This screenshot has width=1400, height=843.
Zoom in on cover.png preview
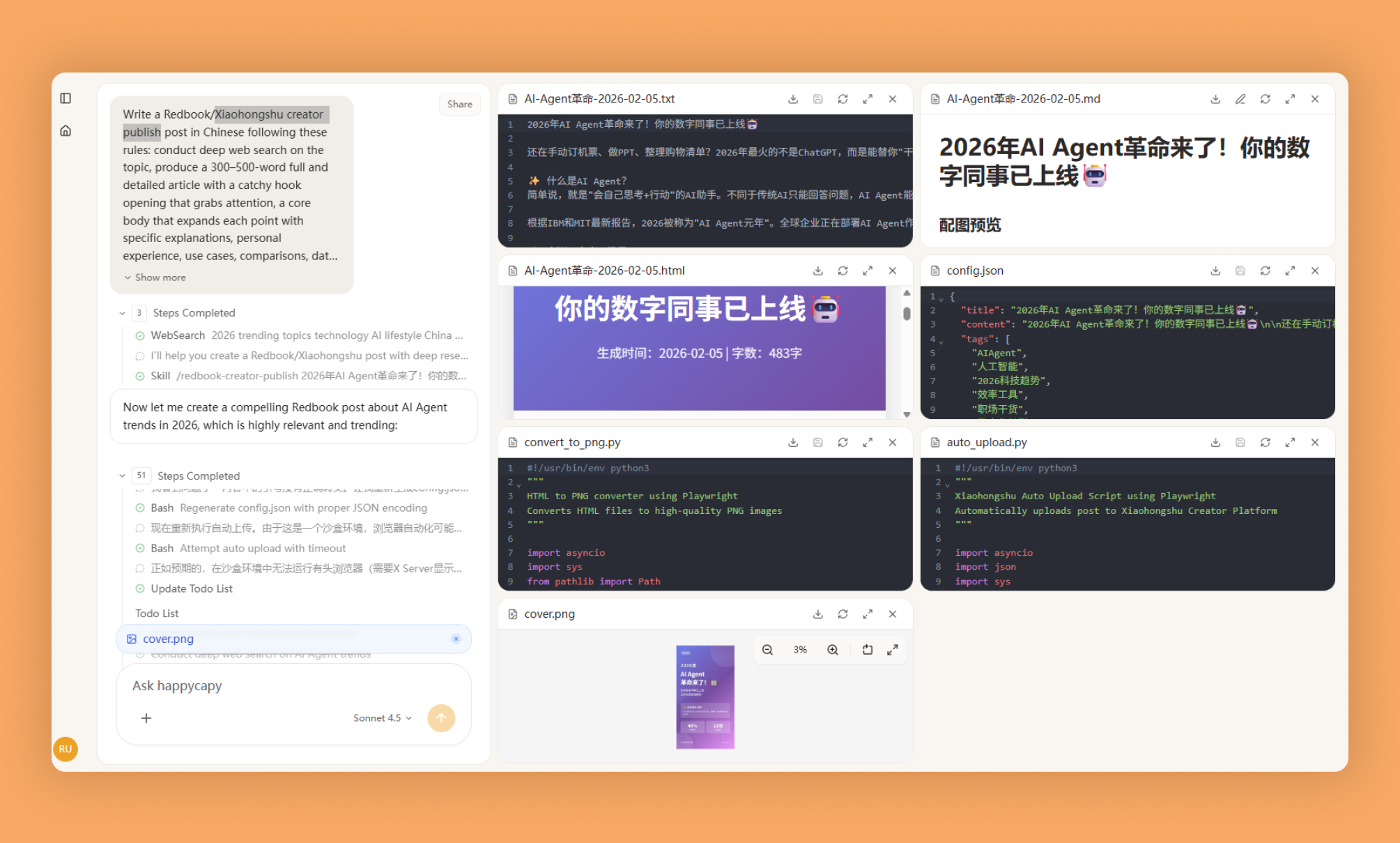coord(833,650)
